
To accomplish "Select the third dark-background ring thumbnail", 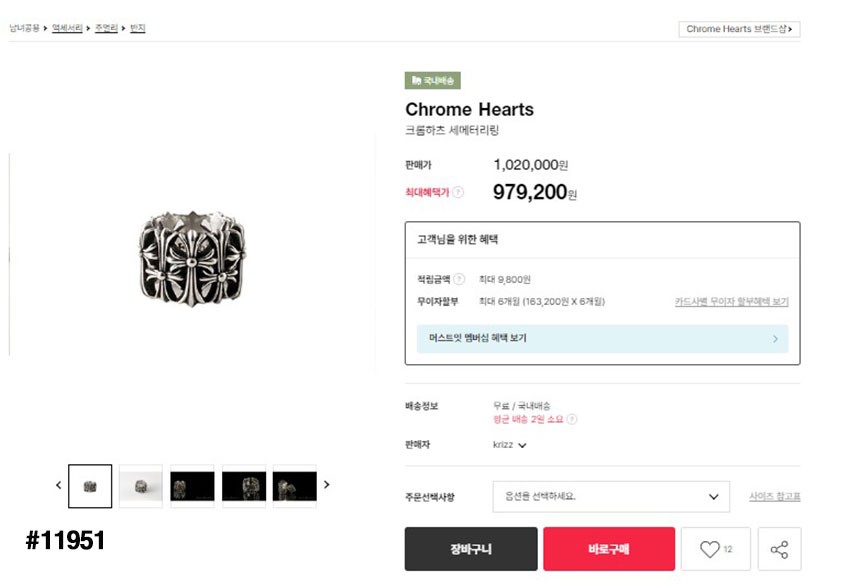I will pyautogui.click(x=192, y=486).
